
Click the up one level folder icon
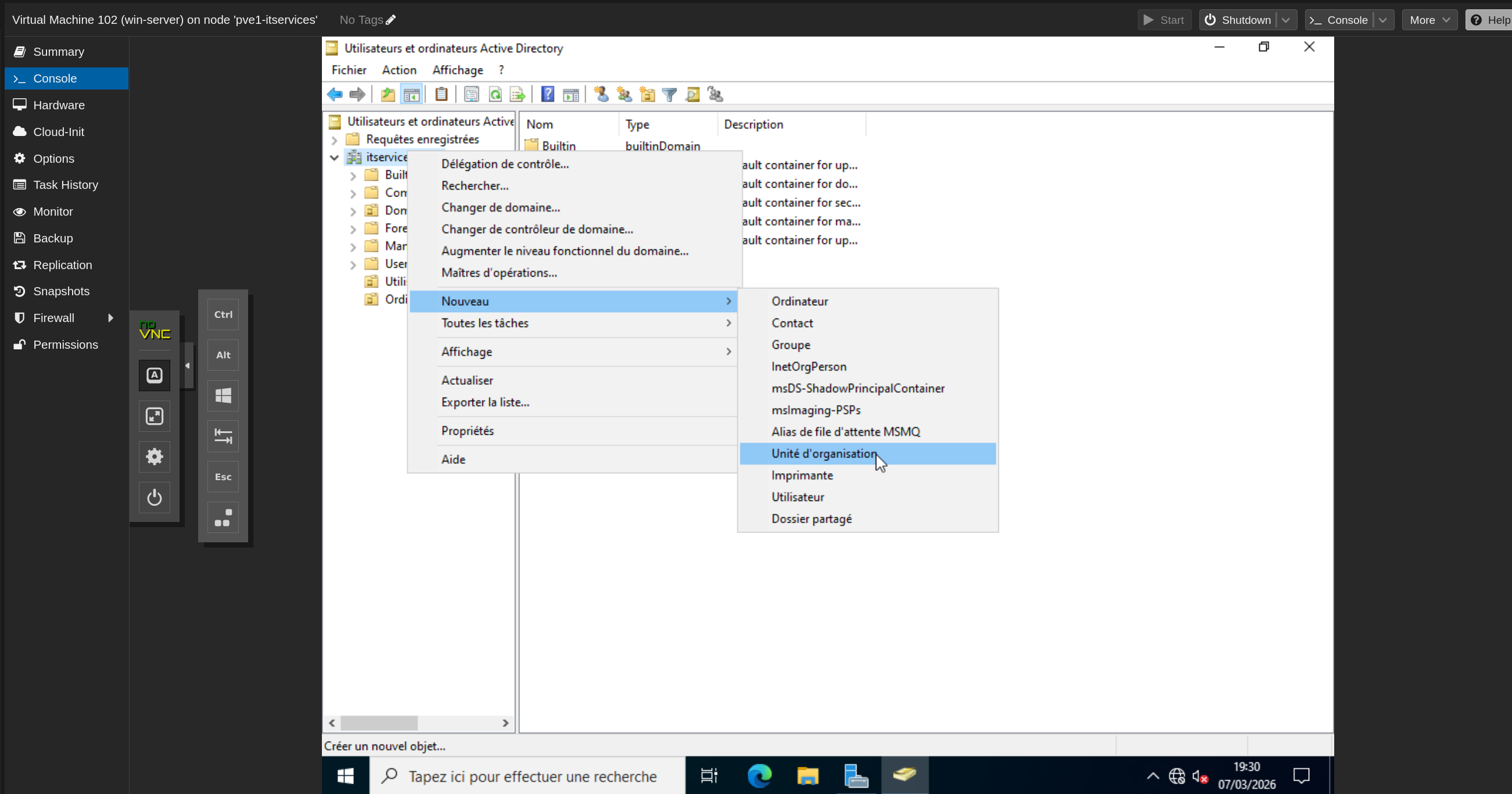click(388, 95)
